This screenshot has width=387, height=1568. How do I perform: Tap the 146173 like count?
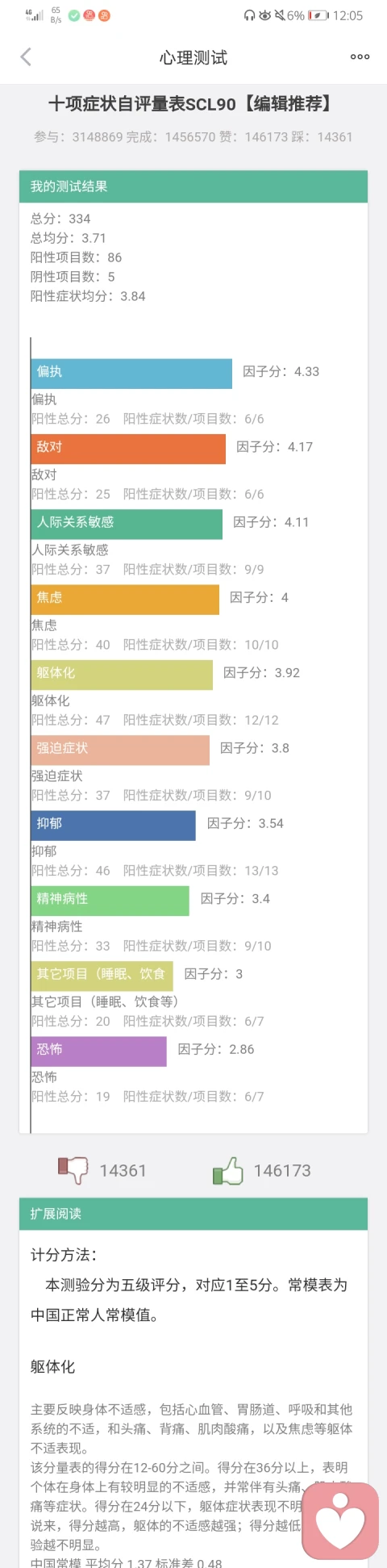coord(282,1170)
